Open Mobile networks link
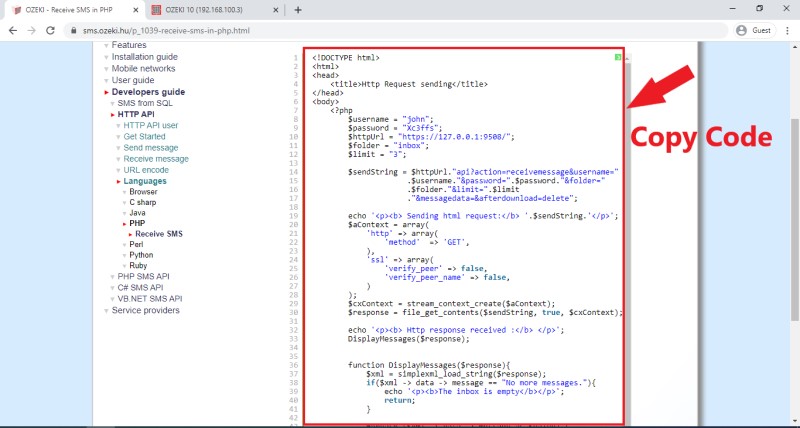Viewport: 800px width, 428px height. point(143,68)
